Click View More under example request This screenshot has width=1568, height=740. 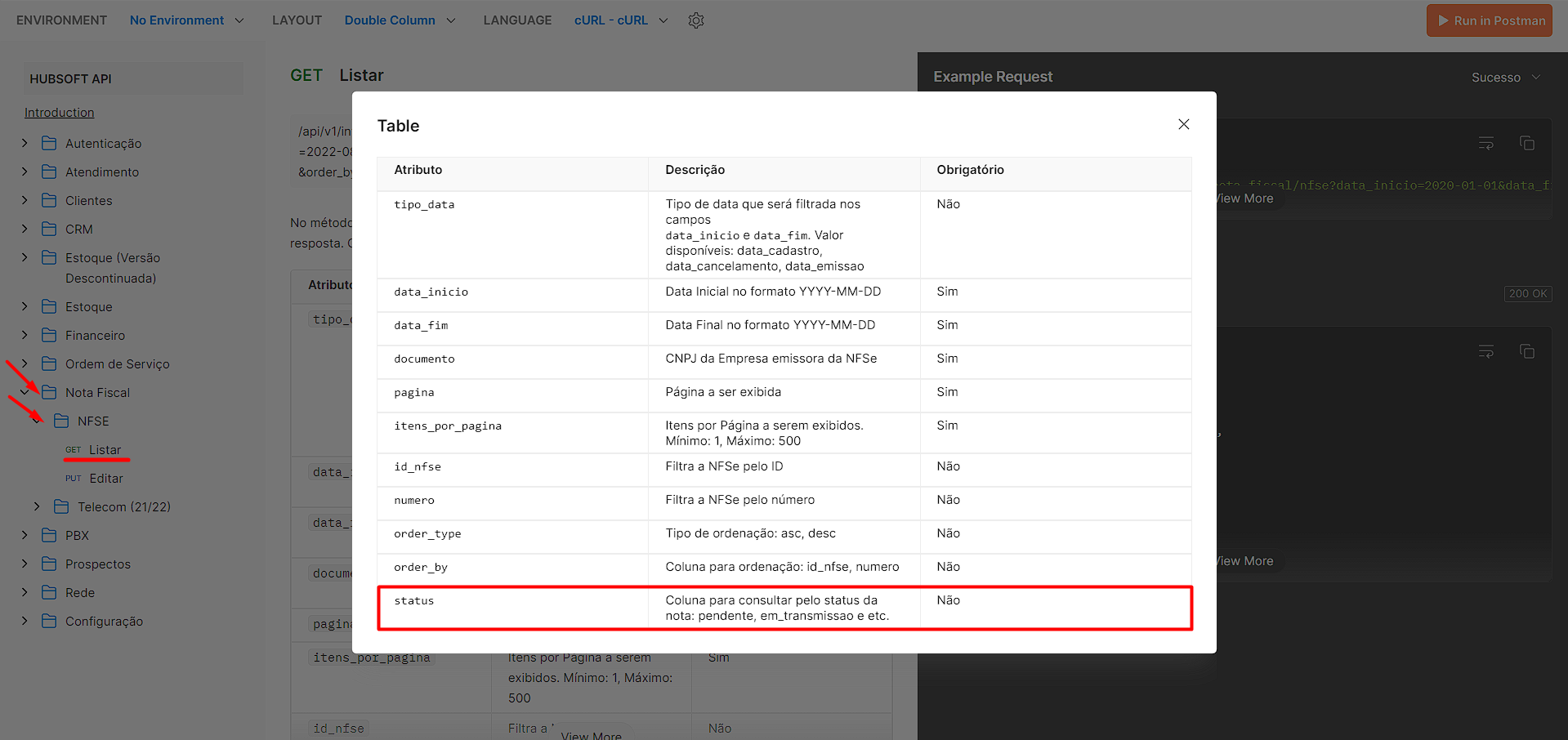coord(1244,198)
